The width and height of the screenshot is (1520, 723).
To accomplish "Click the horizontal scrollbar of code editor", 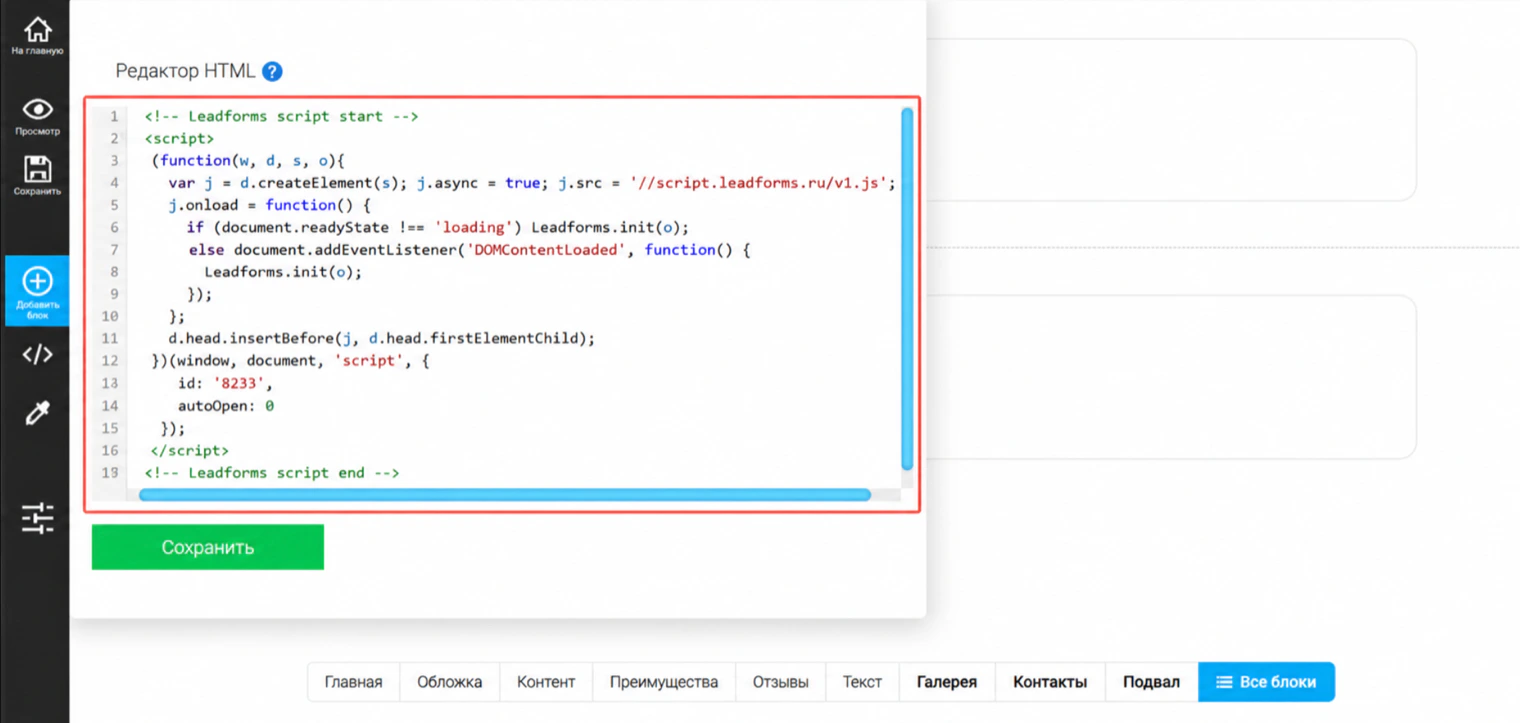I will click(x=505, y=494).
